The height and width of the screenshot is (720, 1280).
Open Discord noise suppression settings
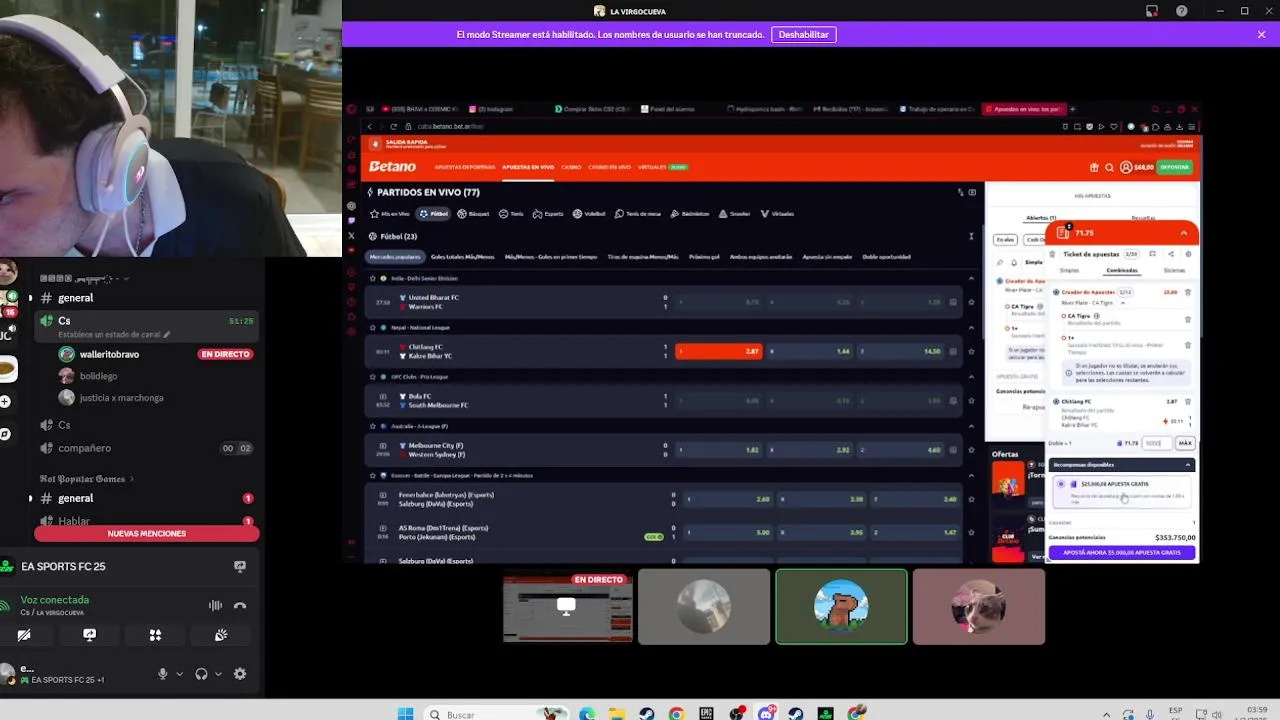[x=215, y=605]
